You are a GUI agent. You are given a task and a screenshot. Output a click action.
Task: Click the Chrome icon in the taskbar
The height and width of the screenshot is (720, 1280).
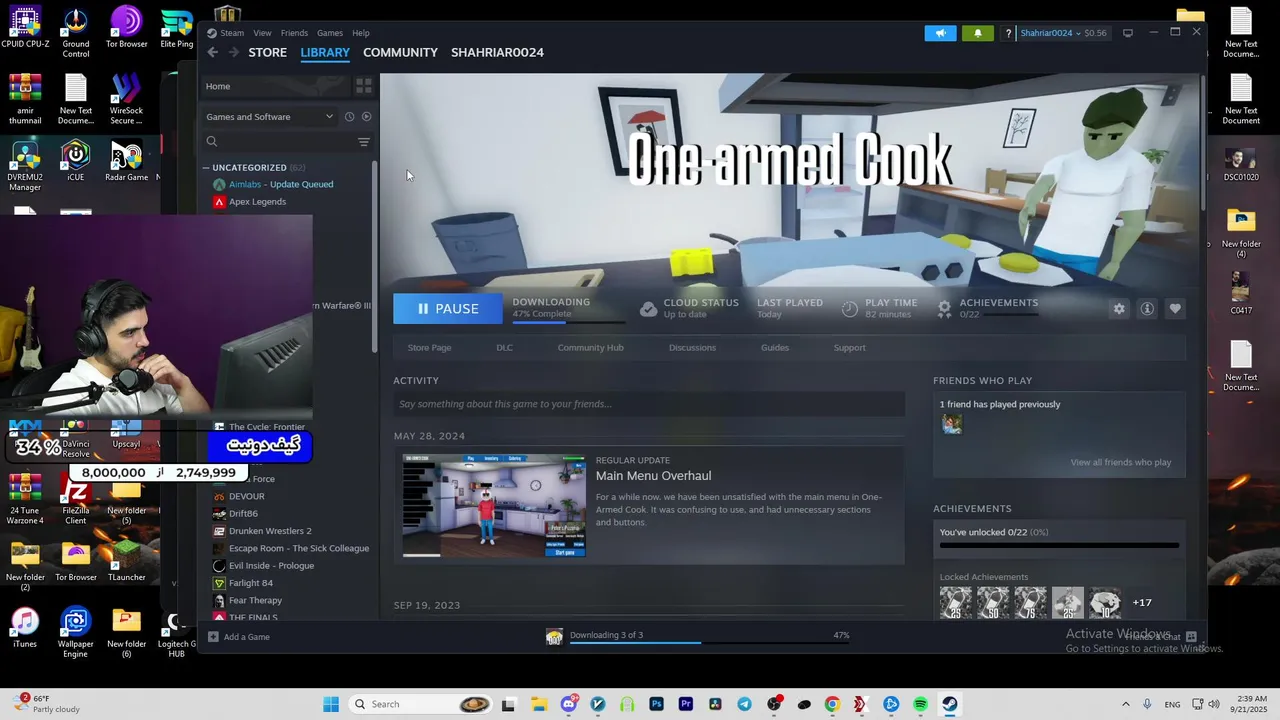pyautogui.click(x=832, y=704)
